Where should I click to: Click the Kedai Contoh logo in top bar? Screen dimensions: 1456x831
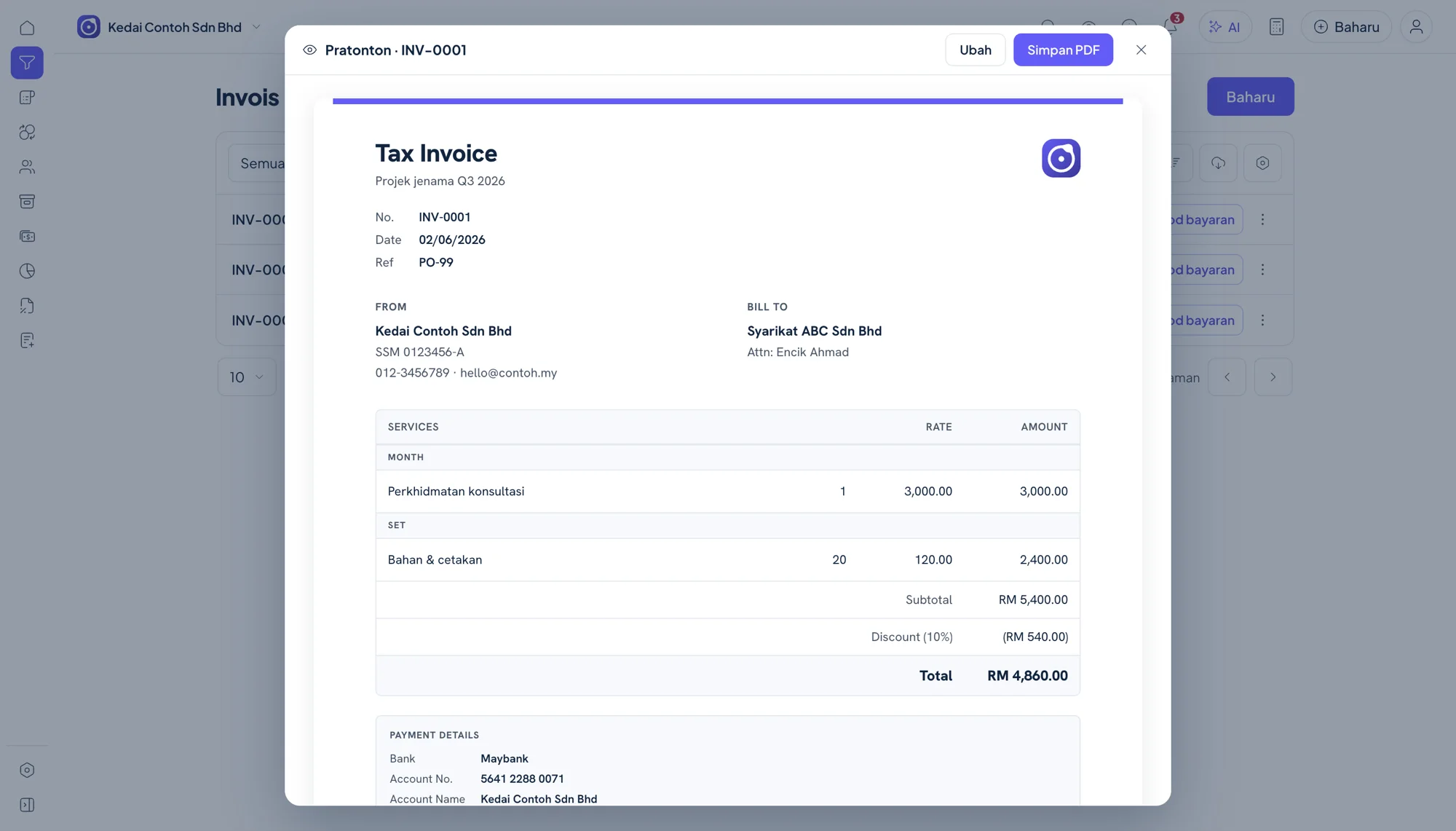(x=89, y=27)
